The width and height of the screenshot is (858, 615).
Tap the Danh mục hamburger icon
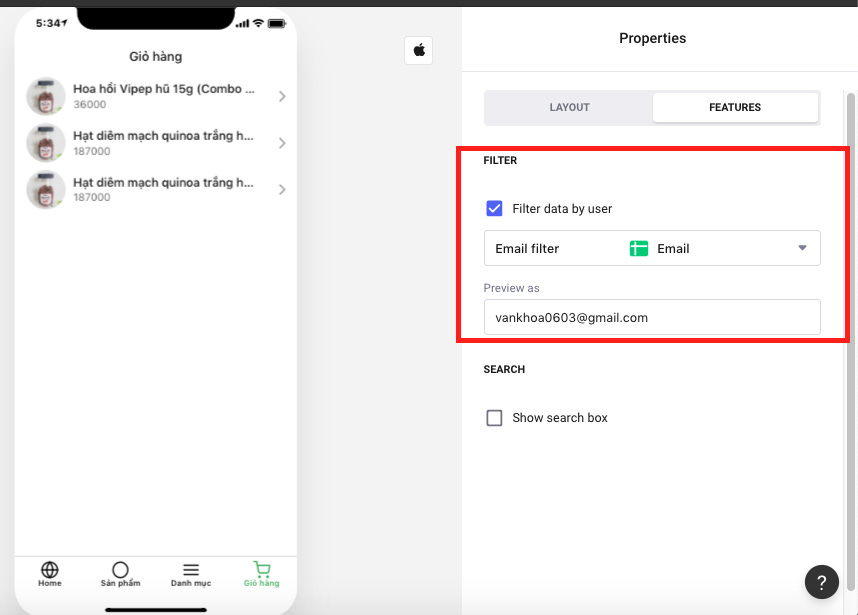tap(191, 570)
